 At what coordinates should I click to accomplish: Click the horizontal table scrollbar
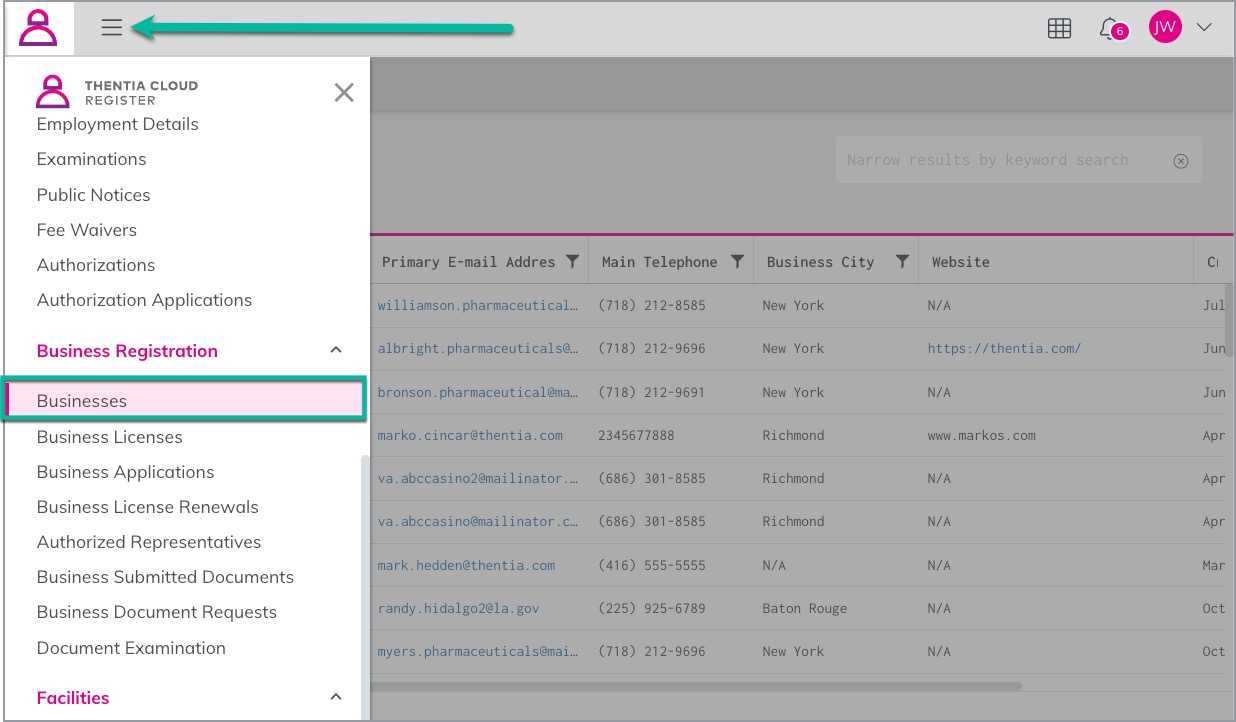[697, 687]
